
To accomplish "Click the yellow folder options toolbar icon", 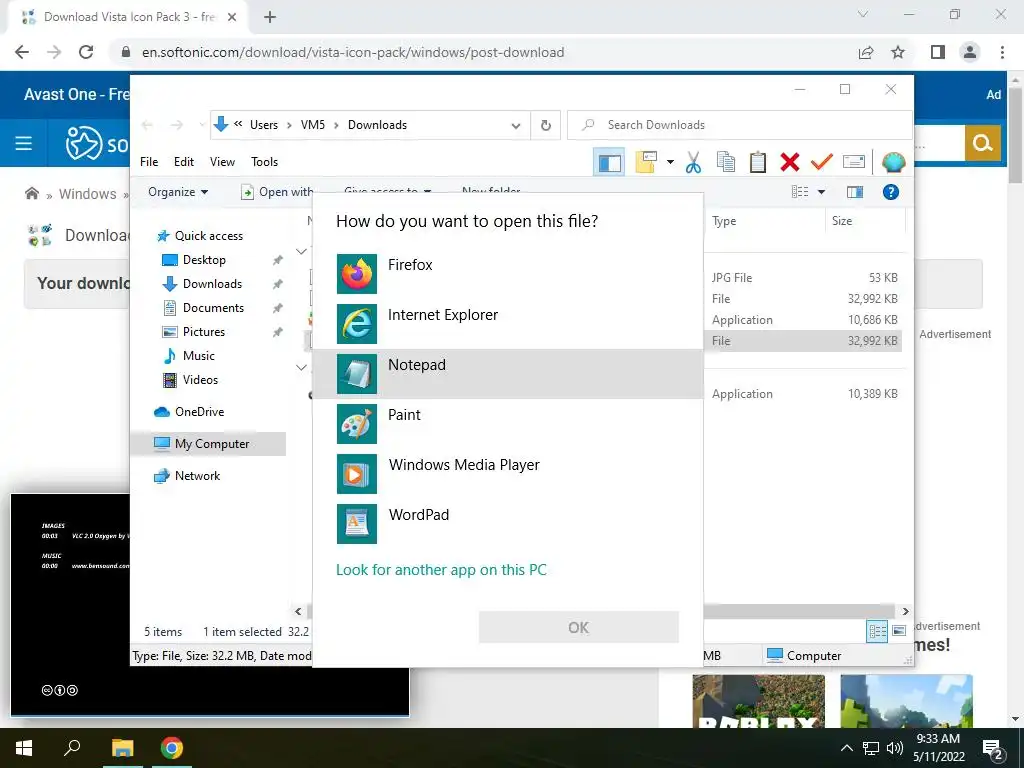I will tap(646, 162).
